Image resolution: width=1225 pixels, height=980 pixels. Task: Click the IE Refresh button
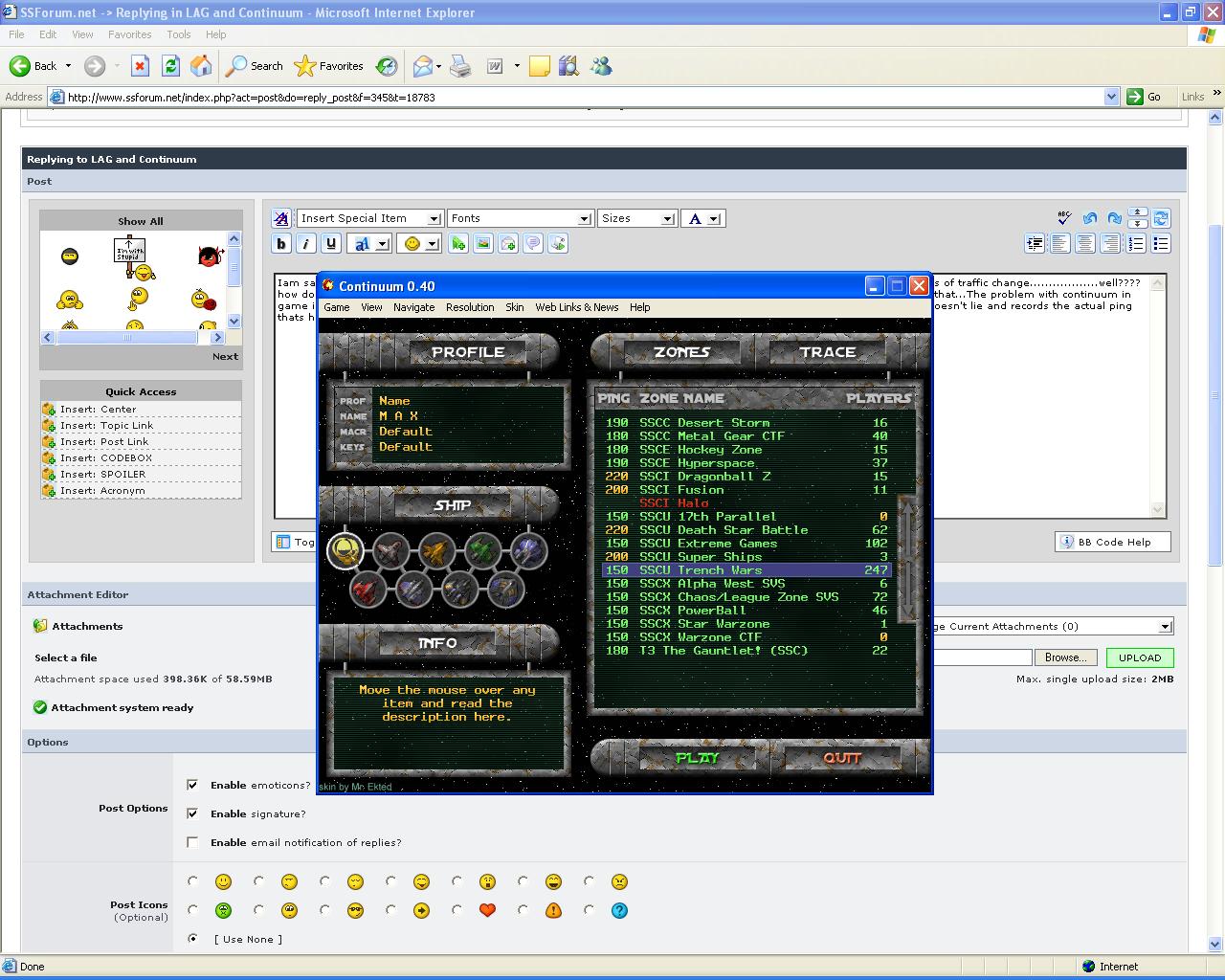(x=170, y=66)
